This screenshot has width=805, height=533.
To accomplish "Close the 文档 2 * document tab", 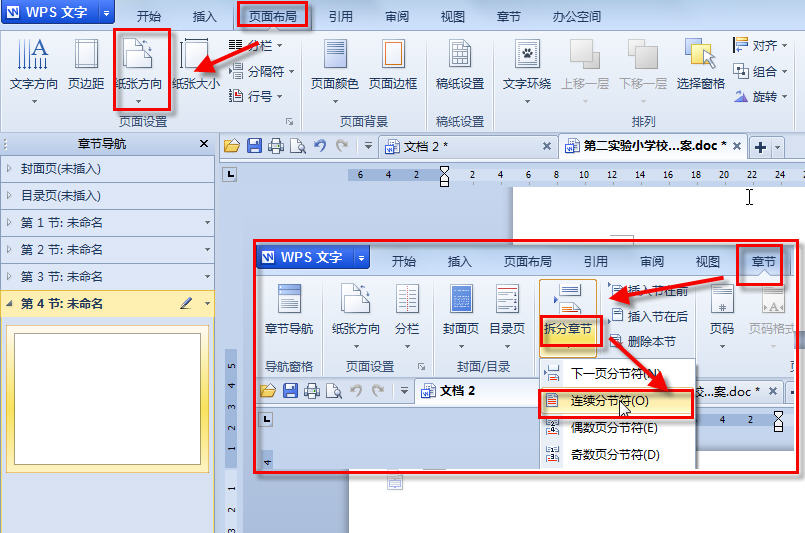I will [x=547, y=146].
